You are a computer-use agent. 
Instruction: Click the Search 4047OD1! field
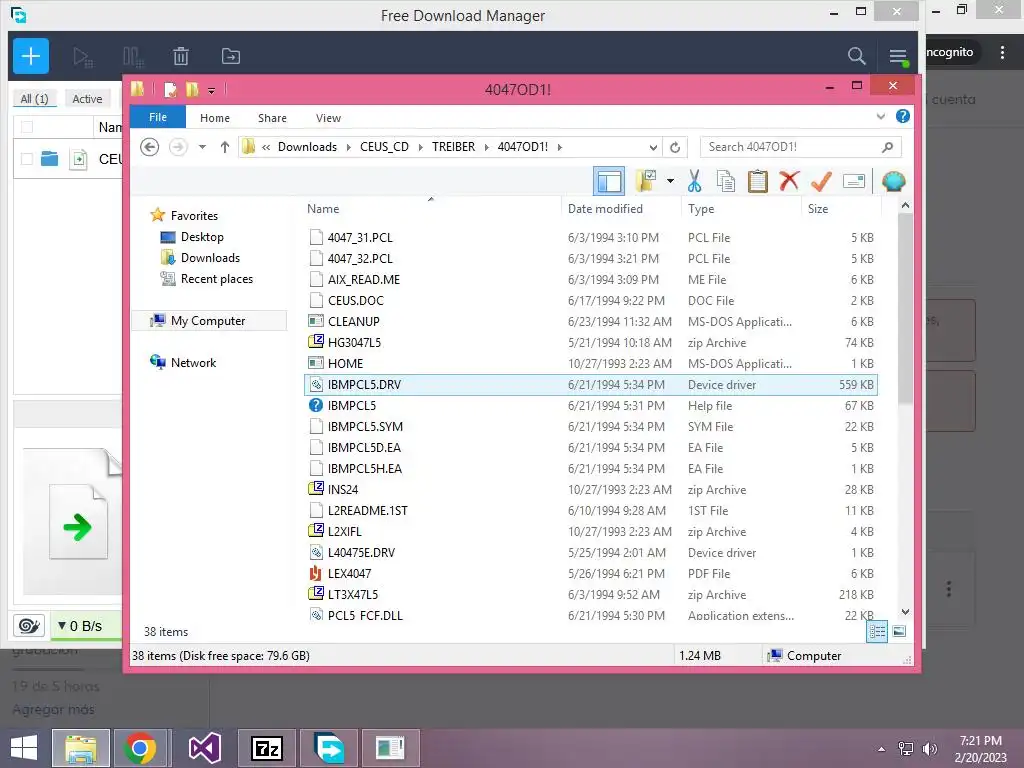tap(800, 147)
